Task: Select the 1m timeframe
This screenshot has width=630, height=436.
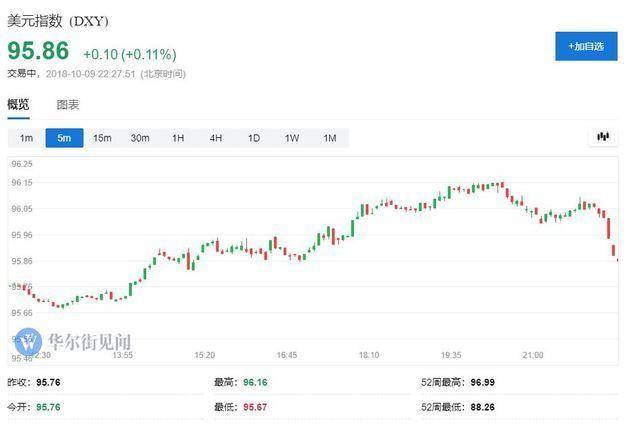Action: pos(26,138)
